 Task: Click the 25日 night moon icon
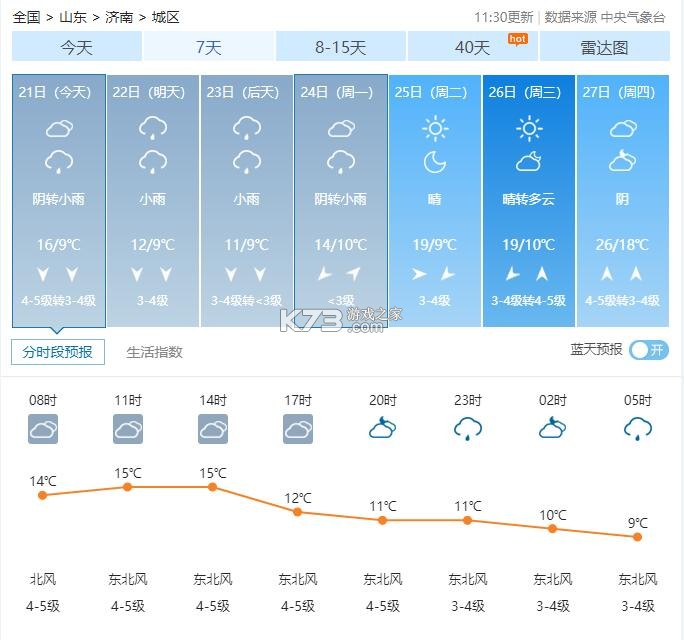(x=435, y=162)
